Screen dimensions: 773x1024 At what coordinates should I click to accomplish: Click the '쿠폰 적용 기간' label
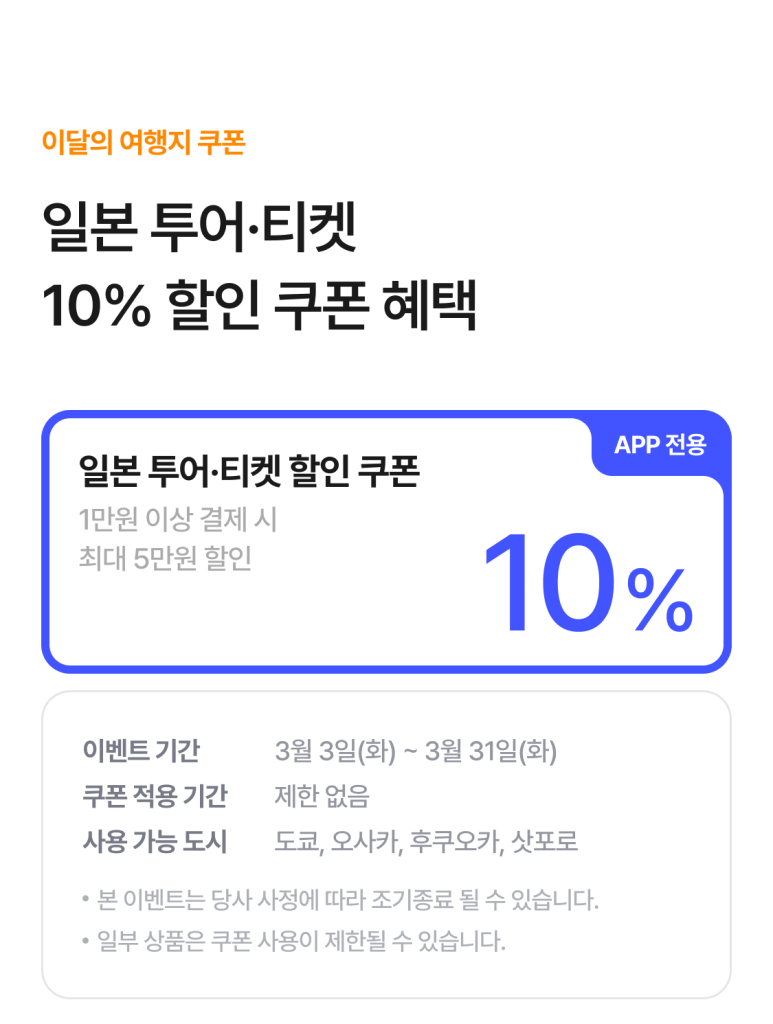pos(155,796)
